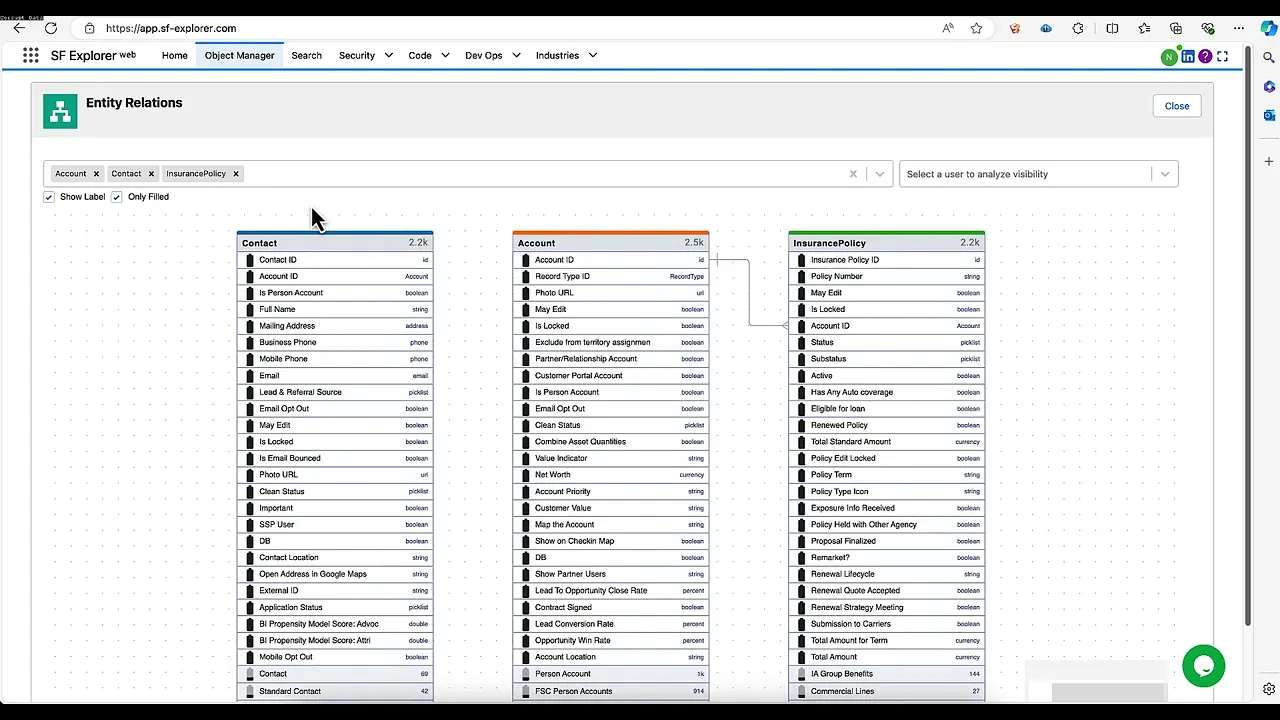Select the Object Manager tab

(239, 56)
